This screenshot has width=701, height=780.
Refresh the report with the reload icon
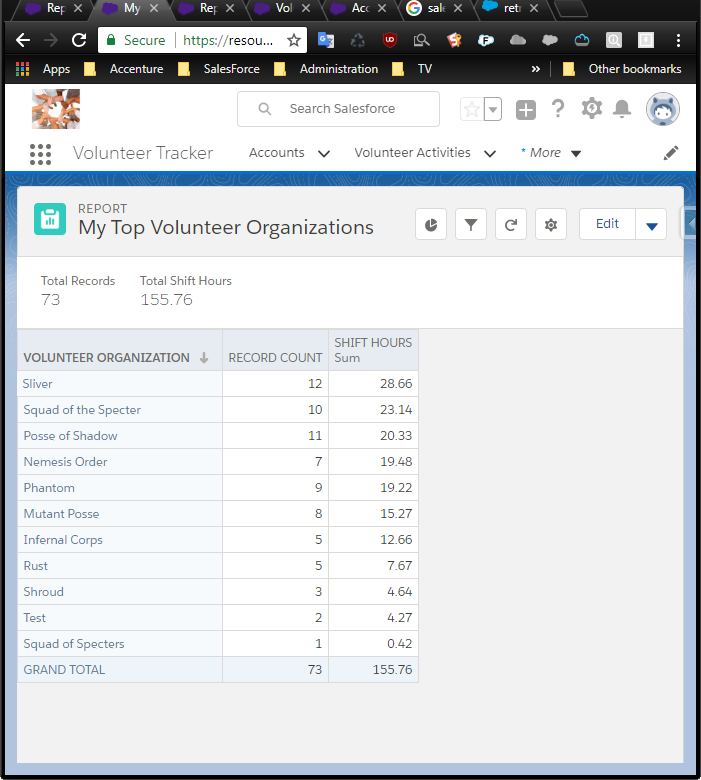pos(510,225)
